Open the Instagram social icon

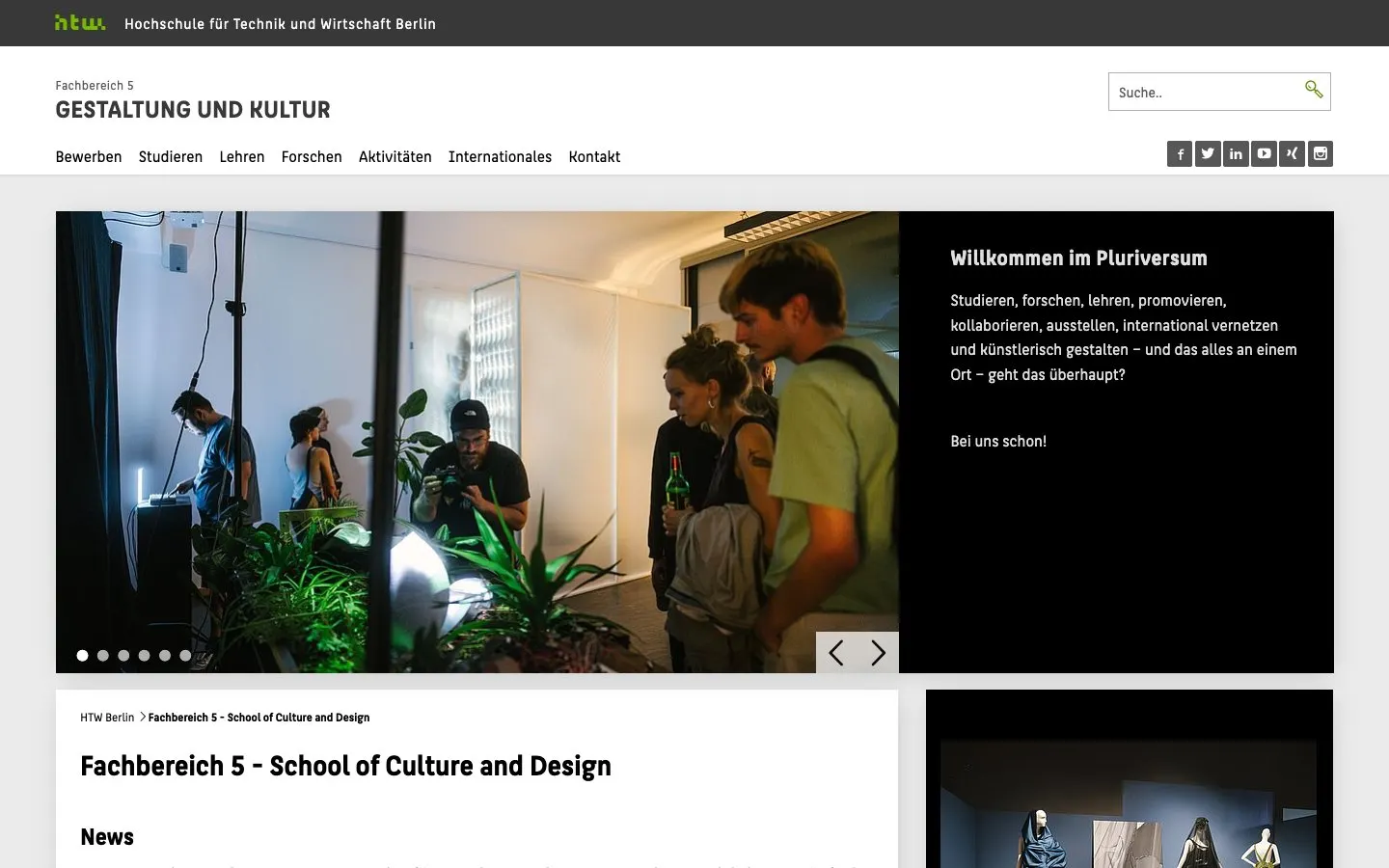click(1321, 154)
